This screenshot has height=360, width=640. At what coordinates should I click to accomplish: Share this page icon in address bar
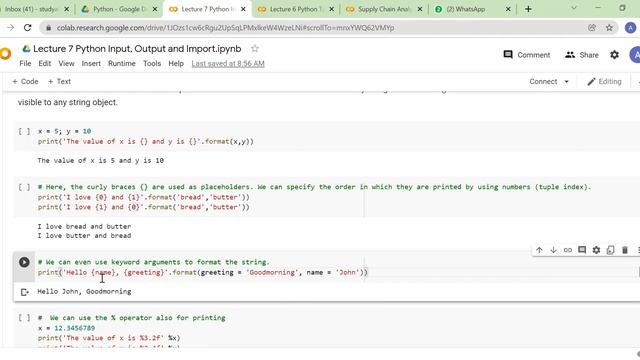(x=592, y=28)
